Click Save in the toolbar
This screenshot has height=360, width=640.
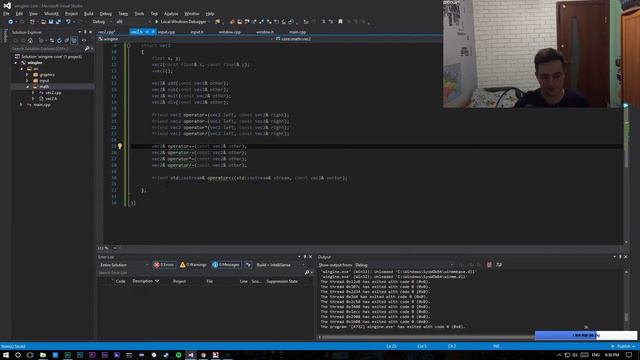[x=51, y=22]
